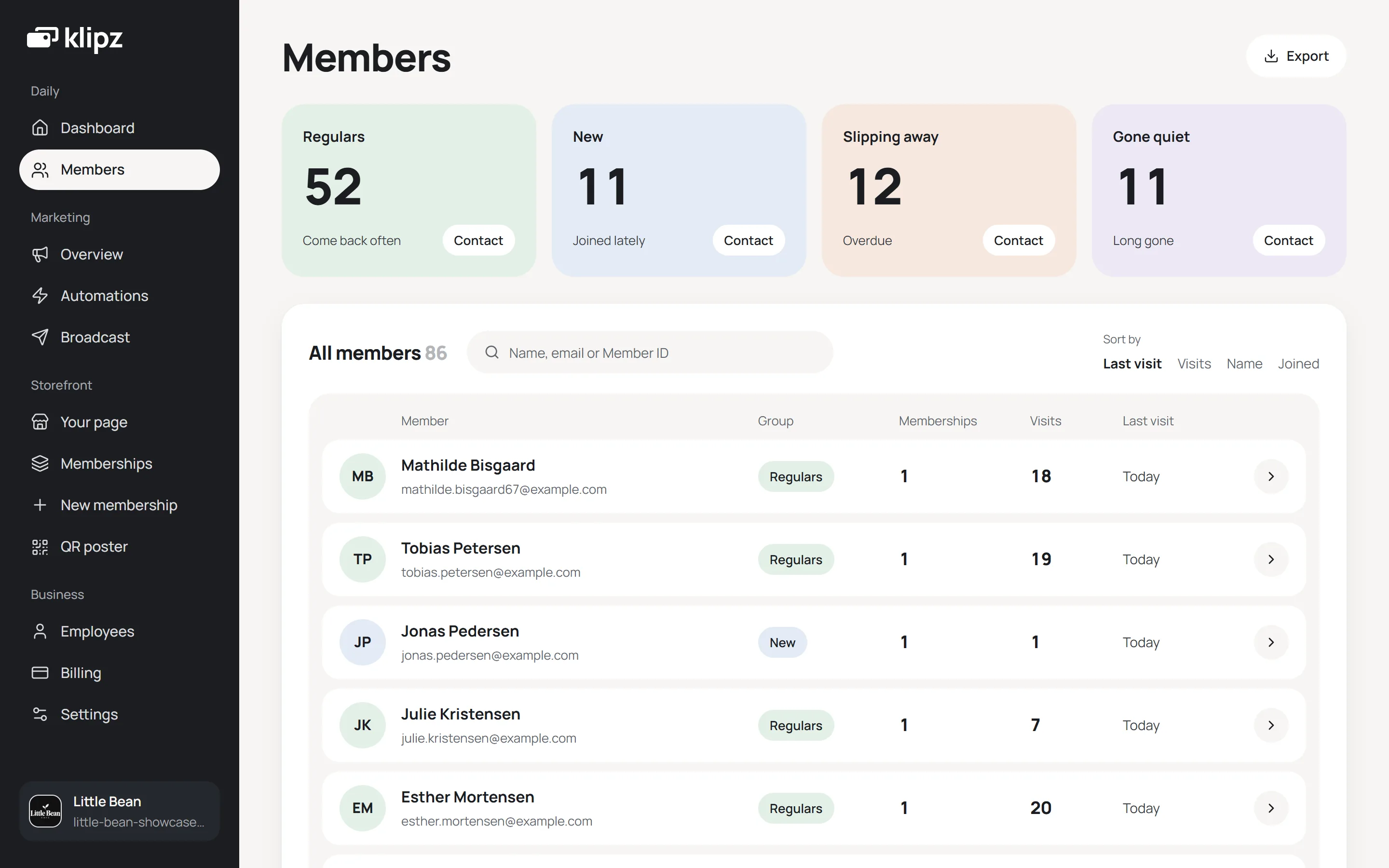Open Overview via the megaphone icon
Image resolution: width=1389 pixels, height=868 pixels.
pos(40,254)
